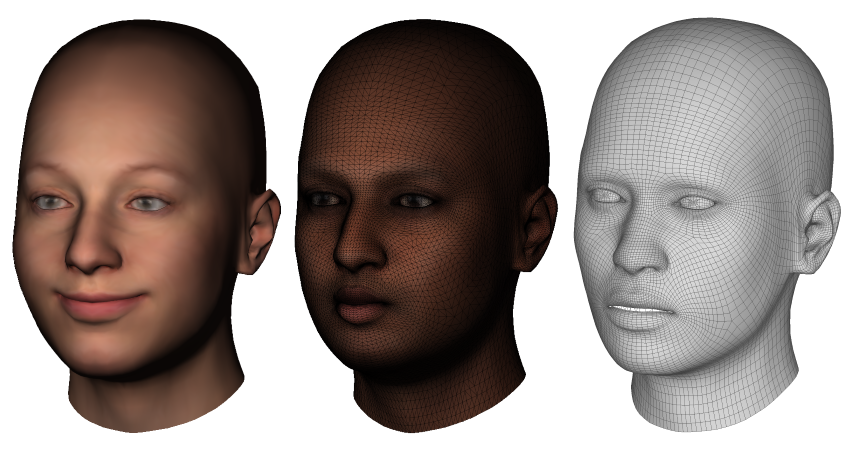850x450 pixels.
Task: Select the smiling light-skinned textured head
Action: click(x=145, y=226)
